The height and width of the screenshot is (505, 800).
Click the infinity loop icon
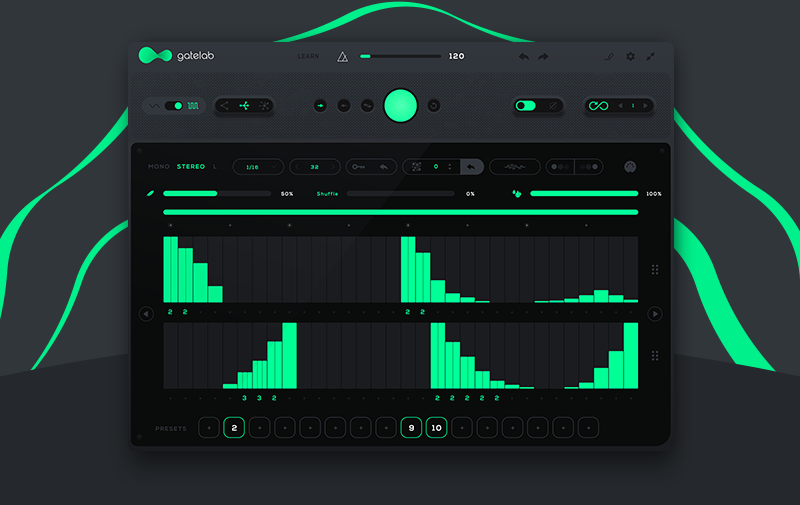(599, 105)
